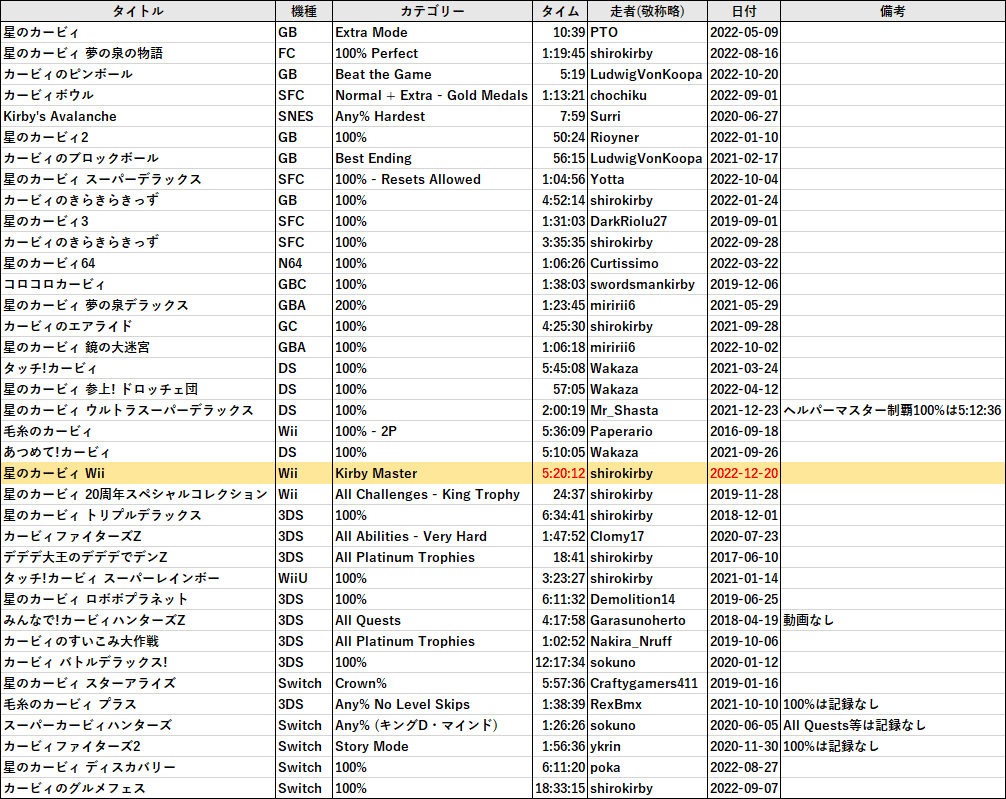Screen dimensions: 1006x799
Task: Click runner cell ykrin
Action: [647, 746]
